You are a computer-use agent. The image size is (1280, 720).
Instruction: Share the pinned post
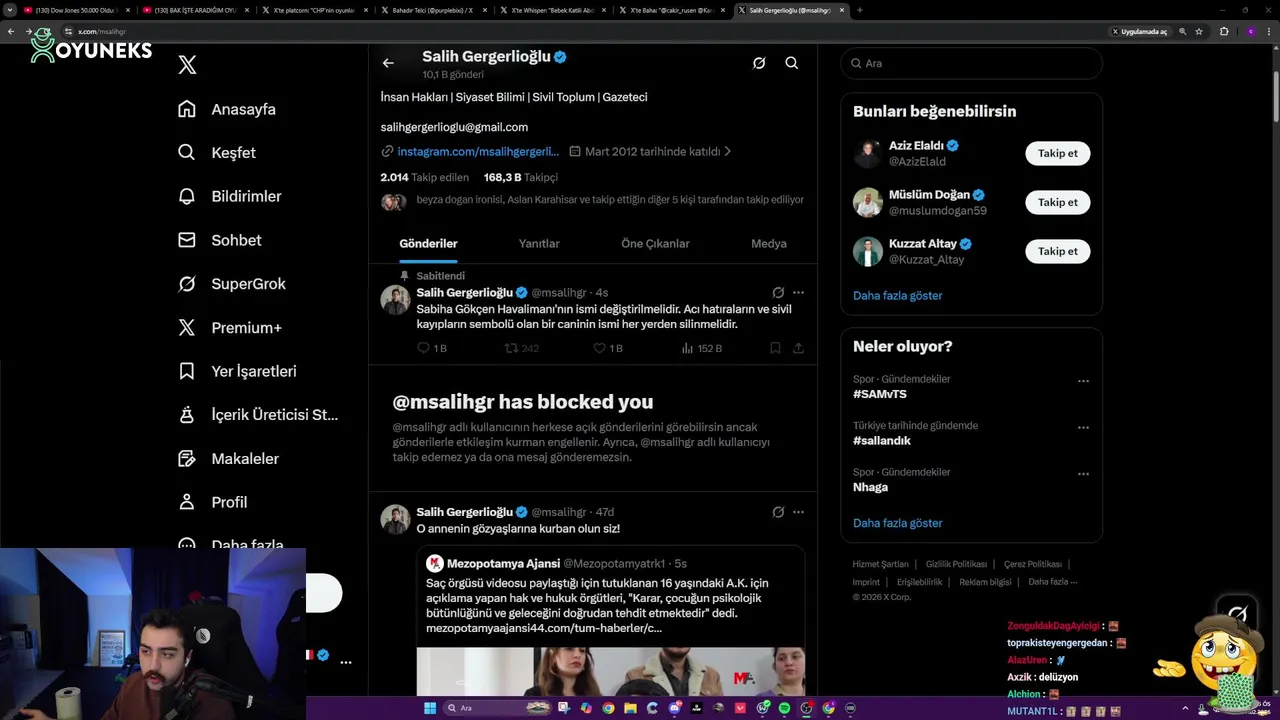click(798, 348)
